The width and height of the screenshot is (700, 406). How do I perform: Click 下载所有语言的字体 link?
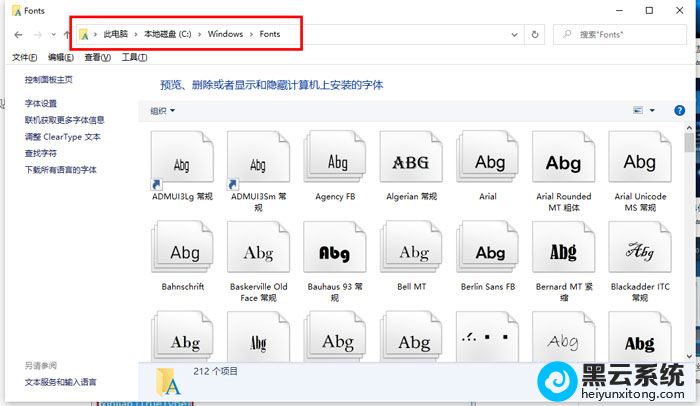pyautogui.click(x=61, y=170)
